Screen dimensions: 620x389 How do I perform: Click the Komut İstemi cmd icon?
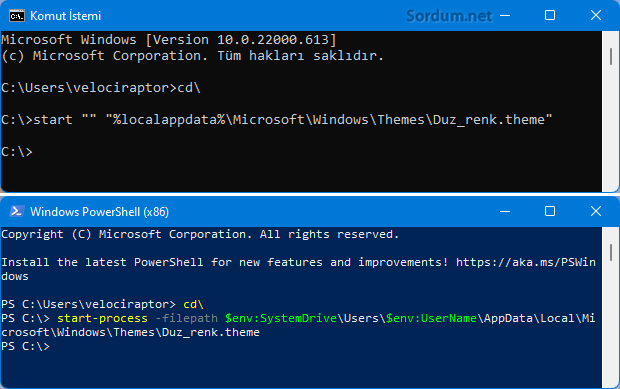click(x=17, y=16)
